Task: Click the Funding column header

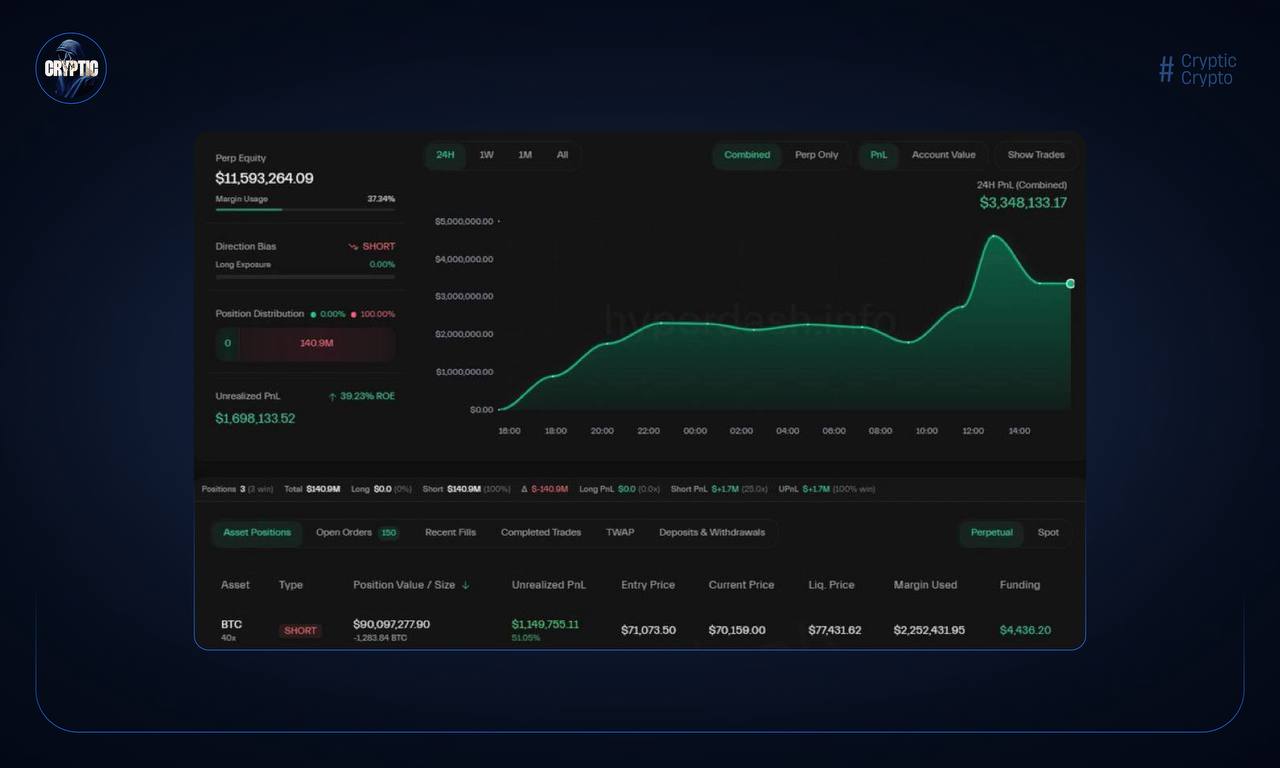Action: click(x=1020, y=585)
